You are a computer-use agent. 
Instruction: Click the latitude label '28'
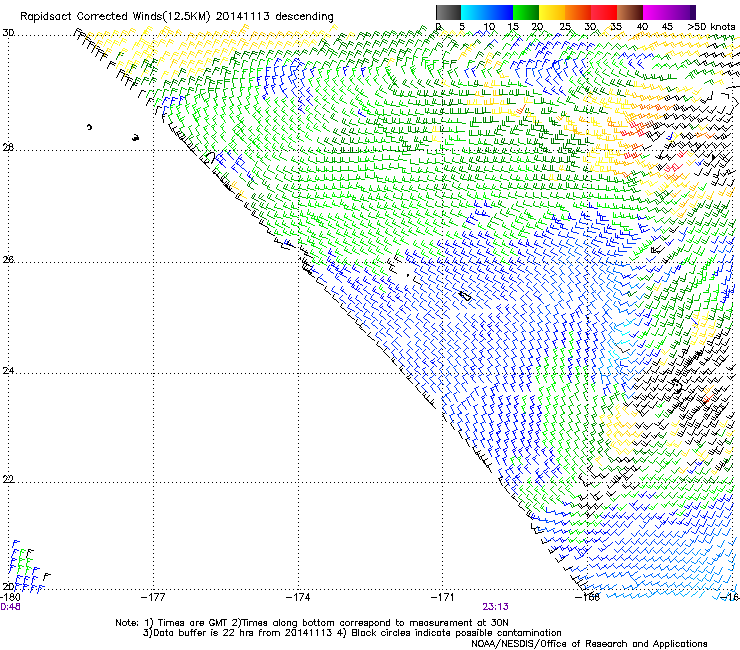pos(8,147)
